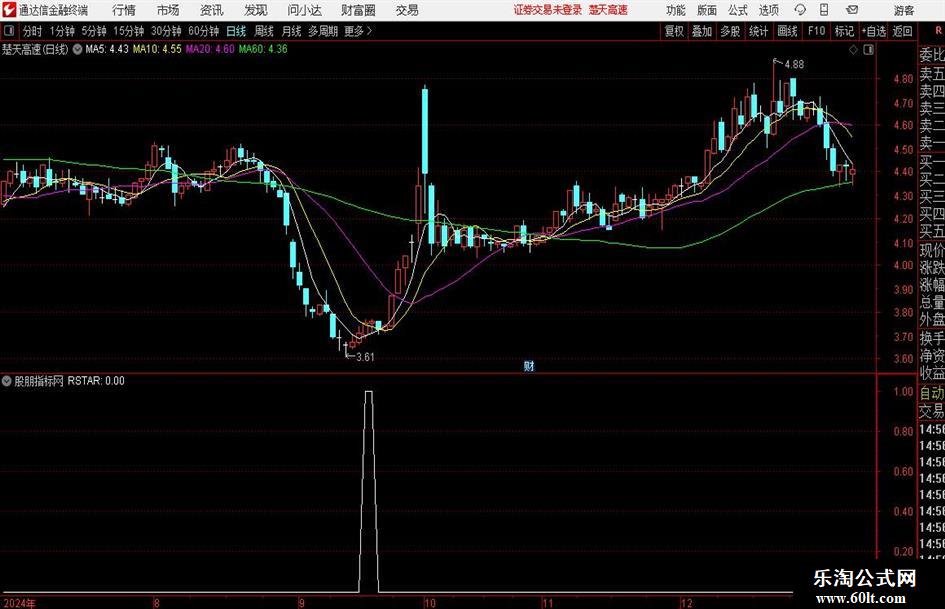Click the 3.61 low price label
The width and height of the screenshot is (945, 609).
click(x=365, y=357)
